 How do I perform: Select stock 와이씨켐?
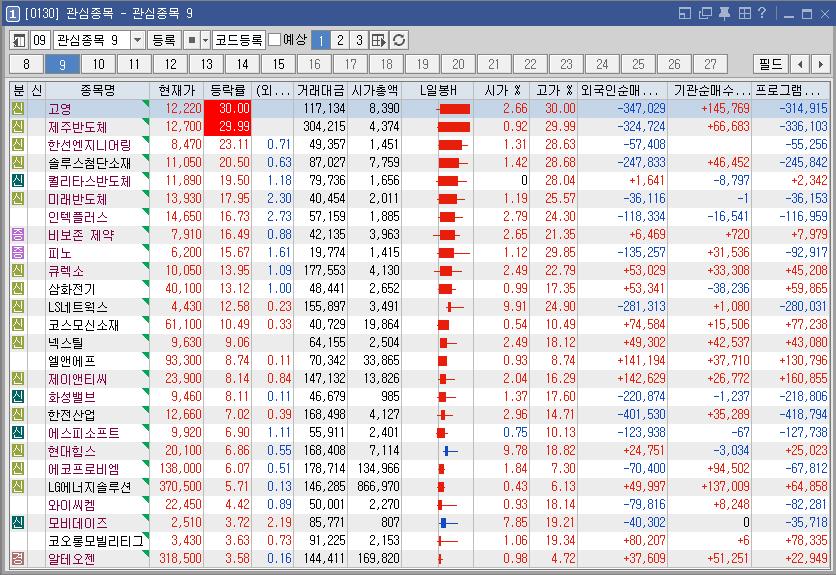(71, 505)
